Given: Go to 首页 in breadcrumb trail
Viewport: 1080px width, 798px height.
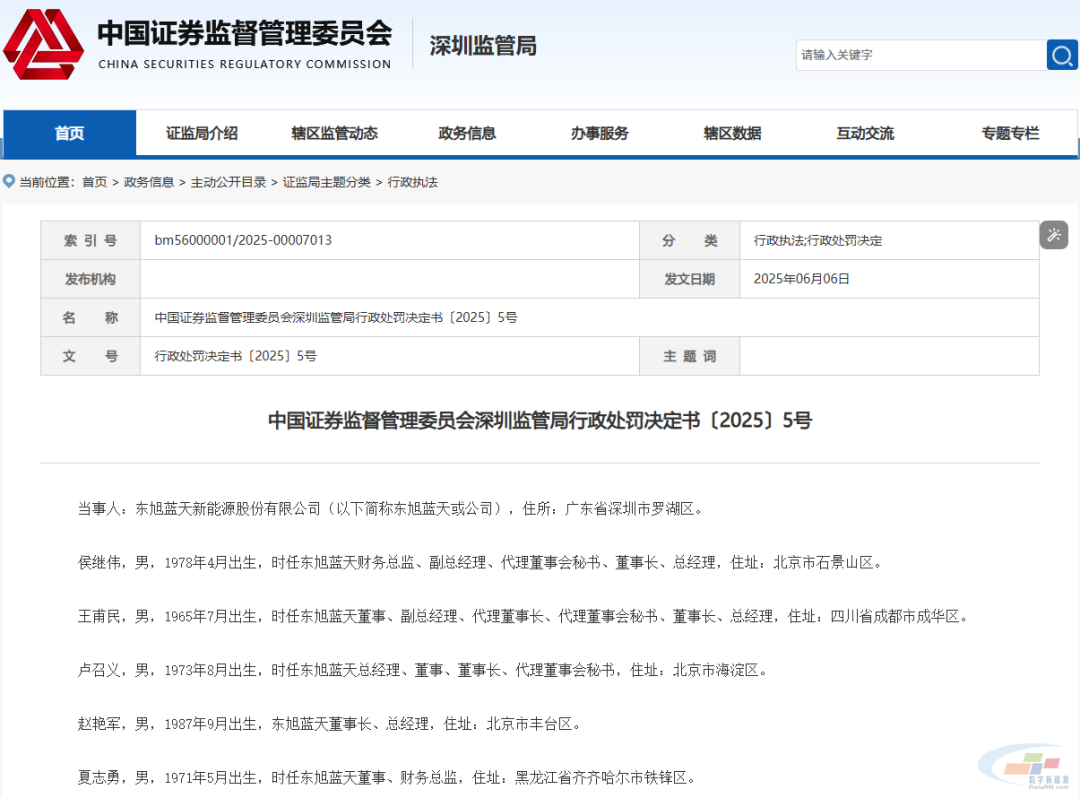Looking at the screenshot, I should 94,182.
